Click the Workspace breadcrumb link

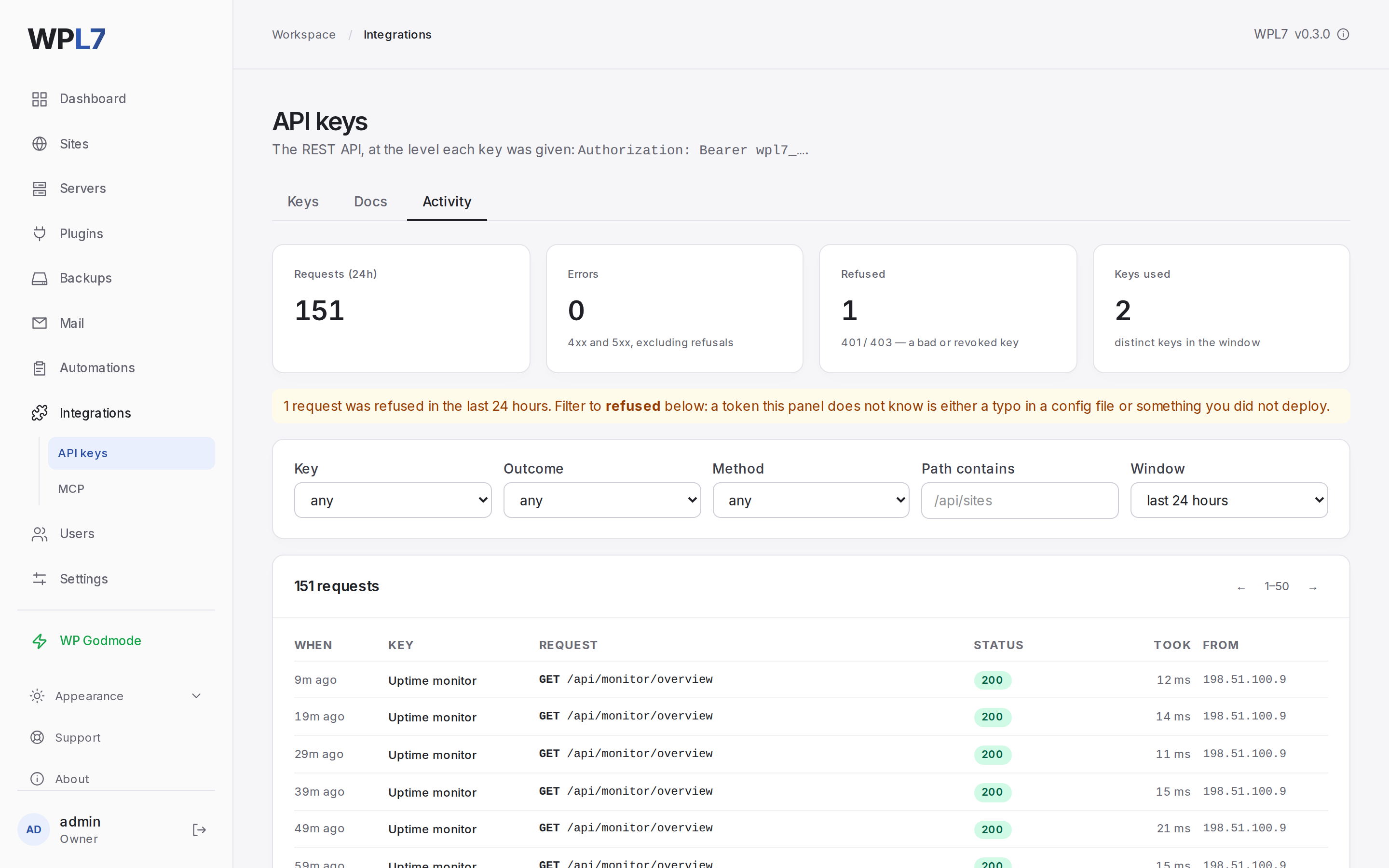click(304, 34)
